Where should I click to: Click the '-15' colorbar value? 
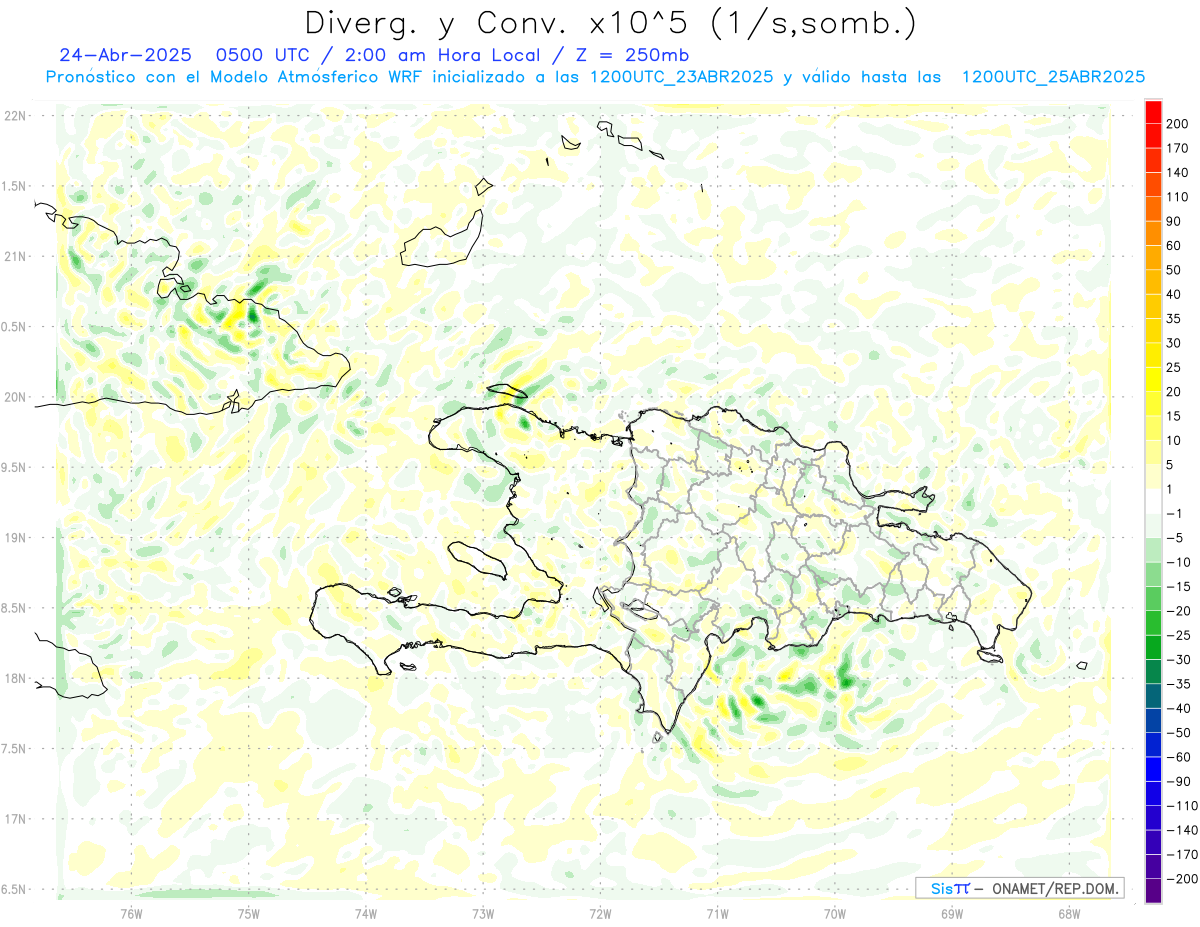tap(1176, 587)
